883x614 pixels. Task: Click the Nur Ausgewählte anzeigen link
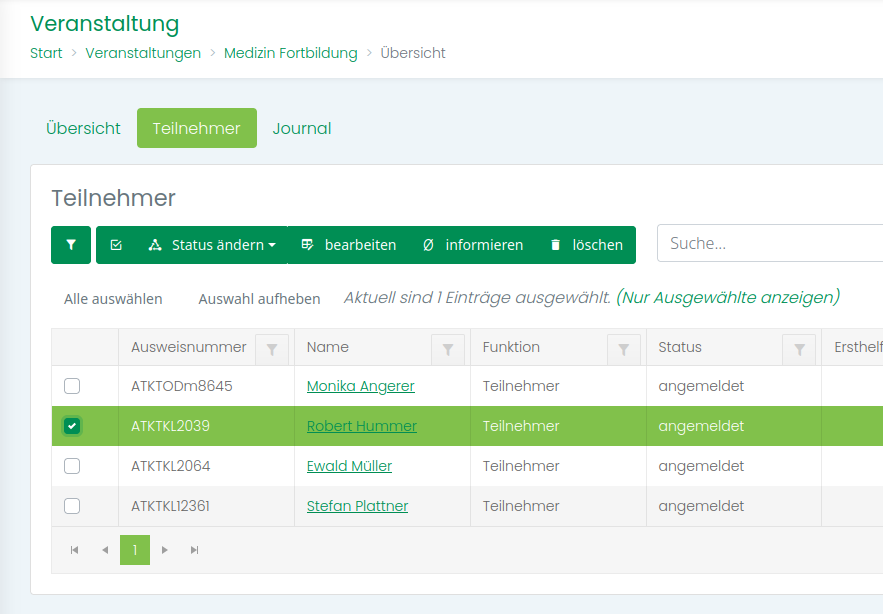pyautogui.click(x=727, y=297)
